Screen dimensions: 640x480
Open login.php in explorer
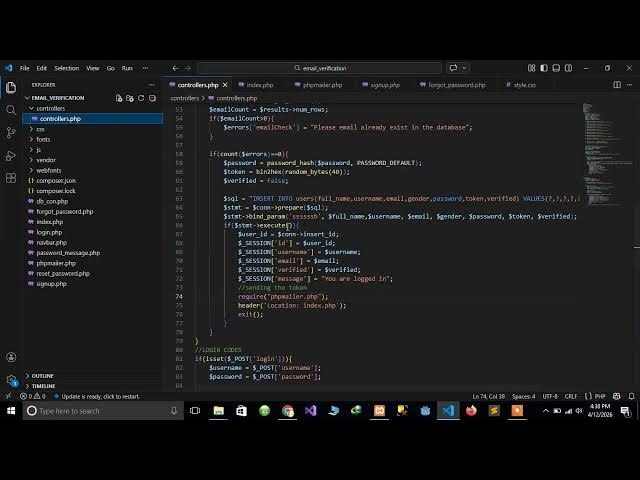tap(49, 232)
